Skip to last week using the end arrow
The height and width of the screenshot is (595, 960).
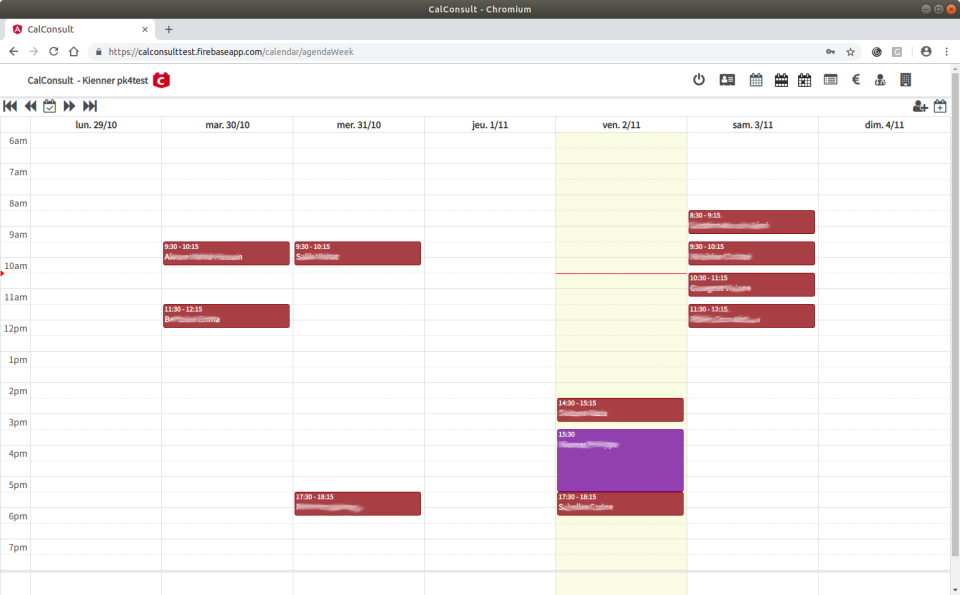coord(89,106)
